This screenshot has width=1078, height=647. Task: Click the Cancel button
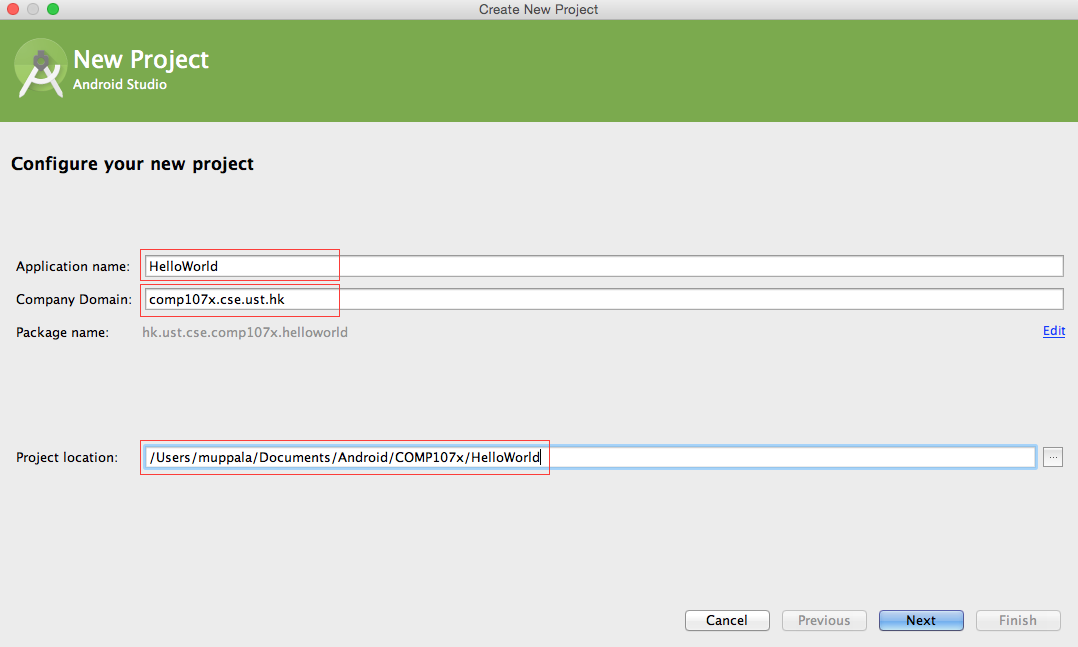coord(727,620)
